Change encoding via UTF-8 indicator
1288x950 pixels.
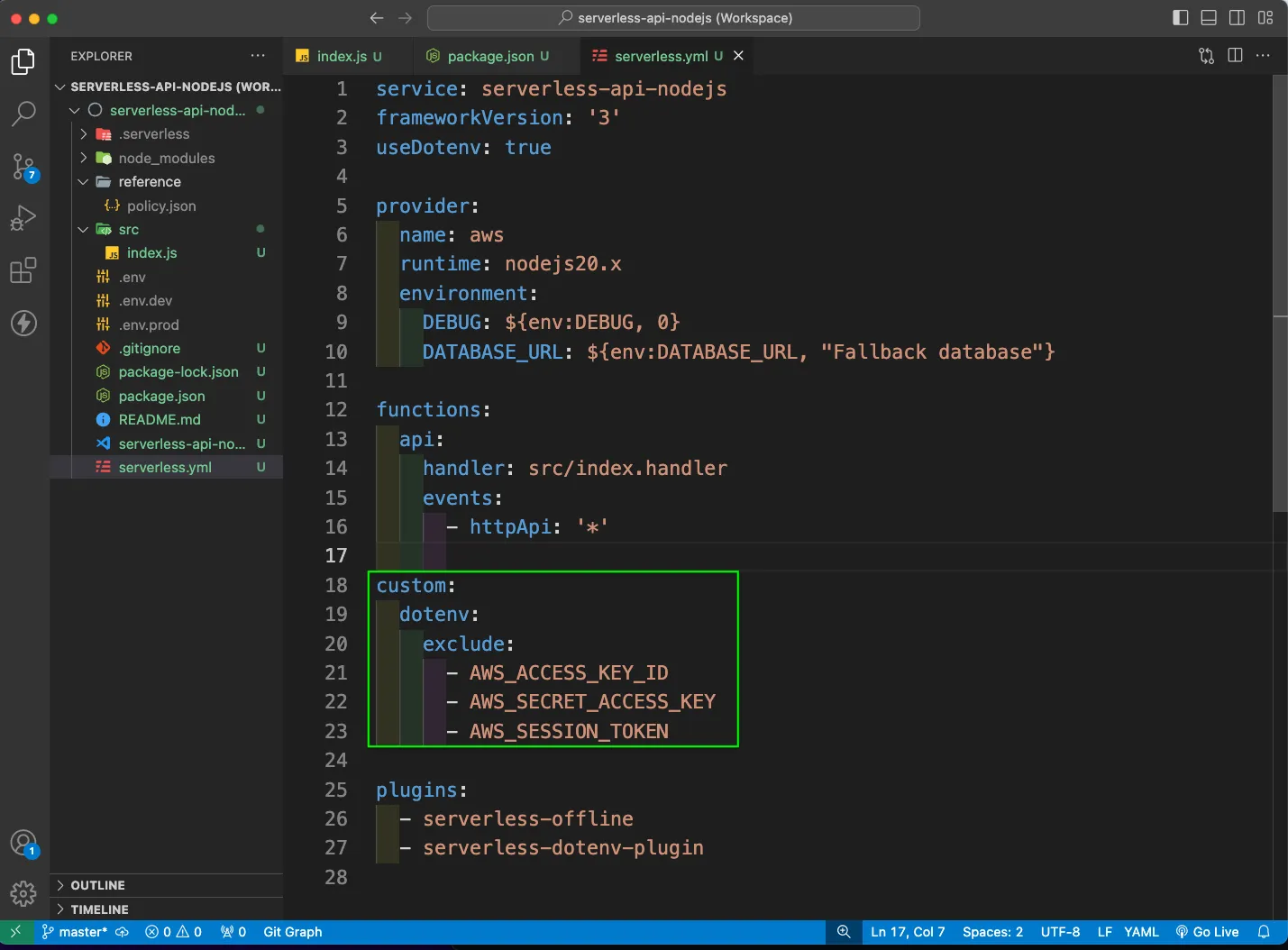1060,932
